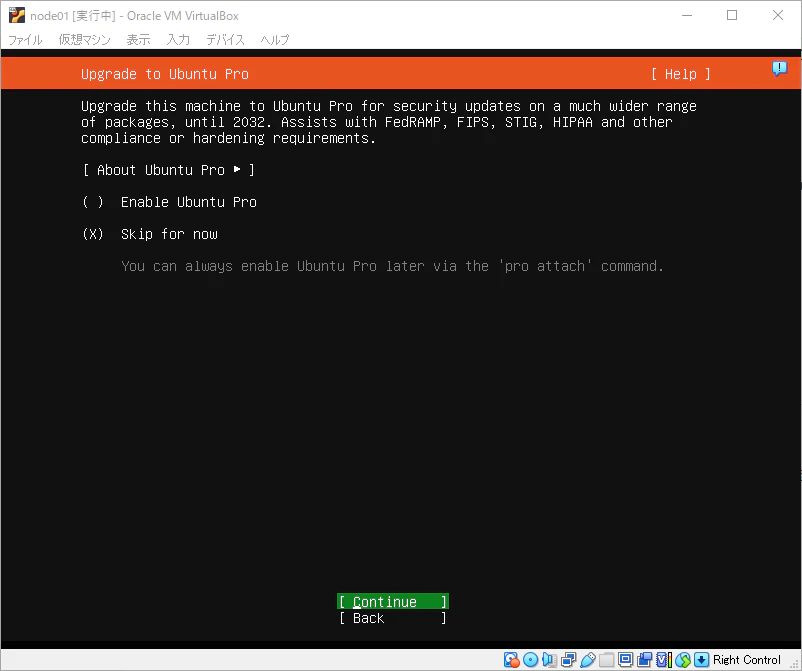Open the 仮想マシン menu
The width and height of the screenshot is (802, 671).
pyautogui.click(x=84, y=39)
